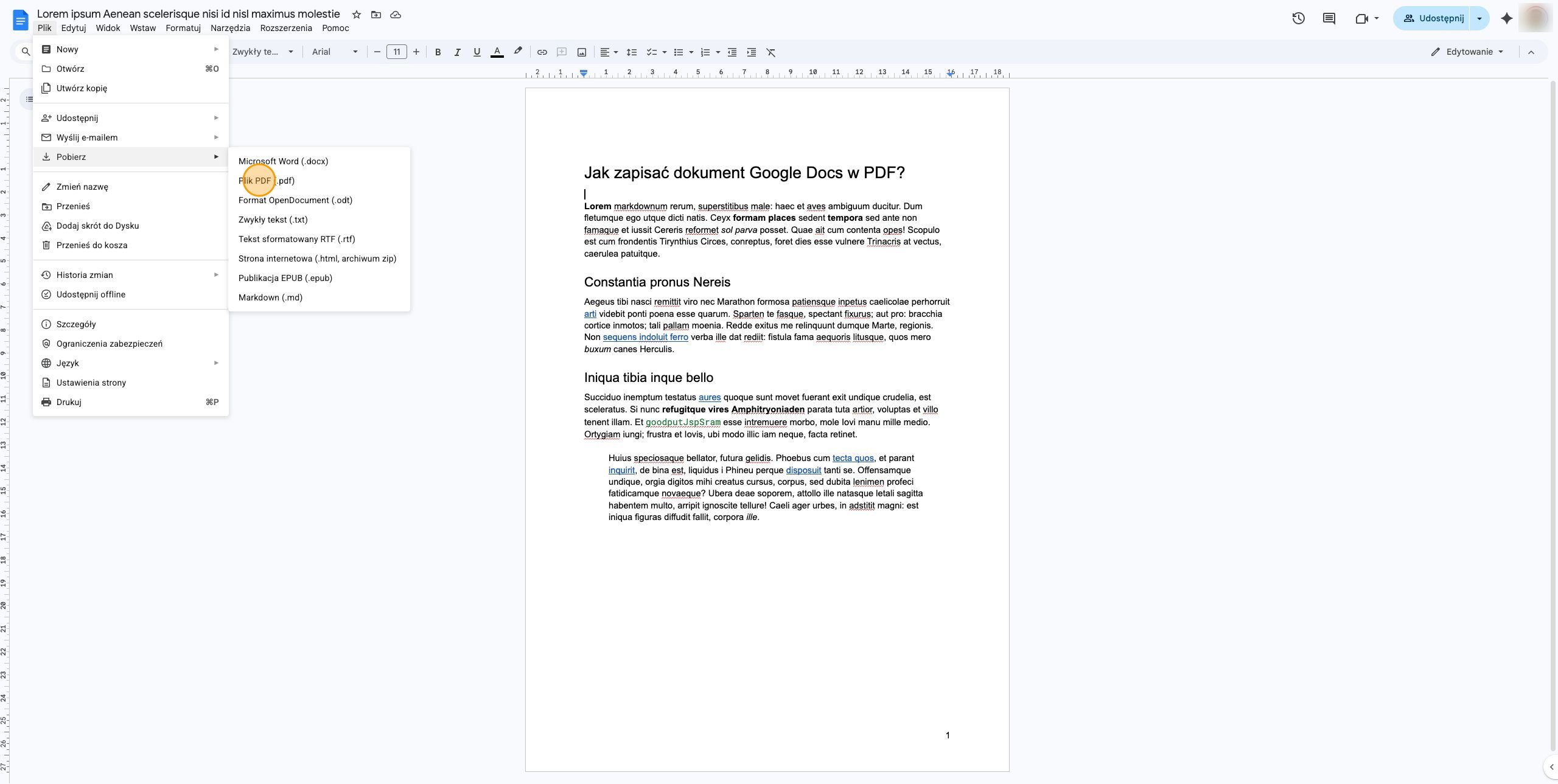Click the blue Udostępnij share button

[1433, 18]
